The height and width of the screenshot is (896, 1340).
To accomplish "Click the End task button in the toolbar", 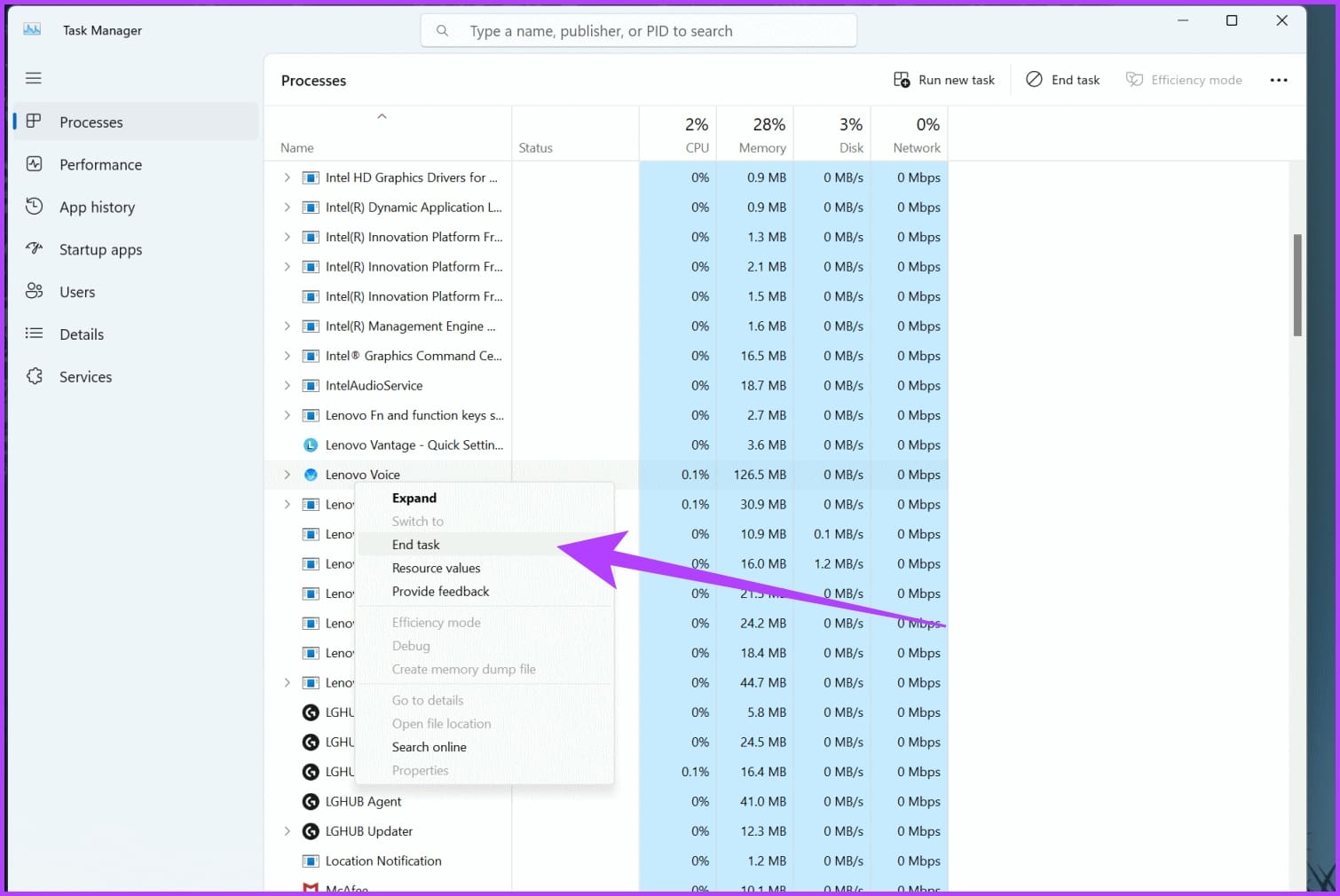I will click(x=1062, y=79).
